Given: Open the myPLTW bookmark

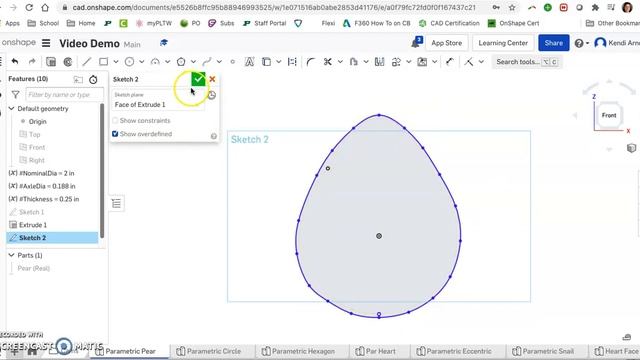Looking at the screenshot, I should point(154,23).
